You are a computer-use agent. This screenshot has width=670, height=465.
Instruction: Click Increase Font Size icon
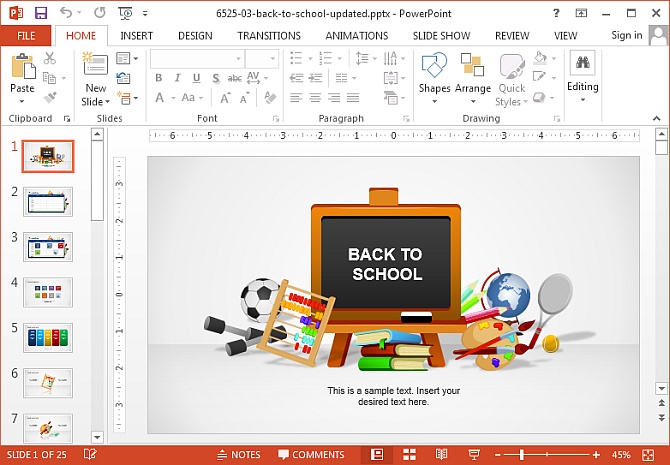click(x=225, y=98)
